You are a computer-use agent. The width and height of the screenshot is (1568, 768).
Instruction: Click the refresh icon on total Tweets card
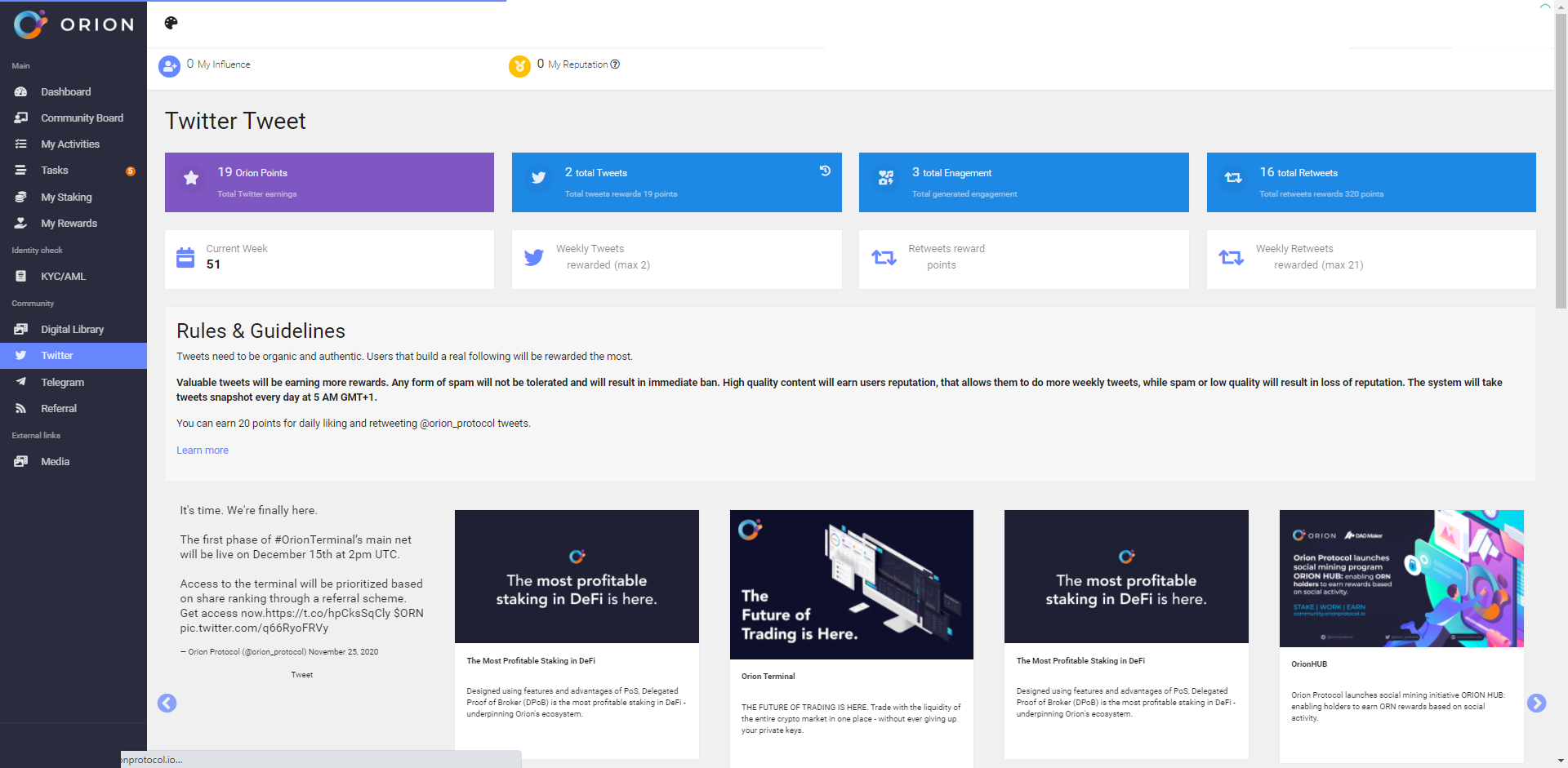coord(825,171)
